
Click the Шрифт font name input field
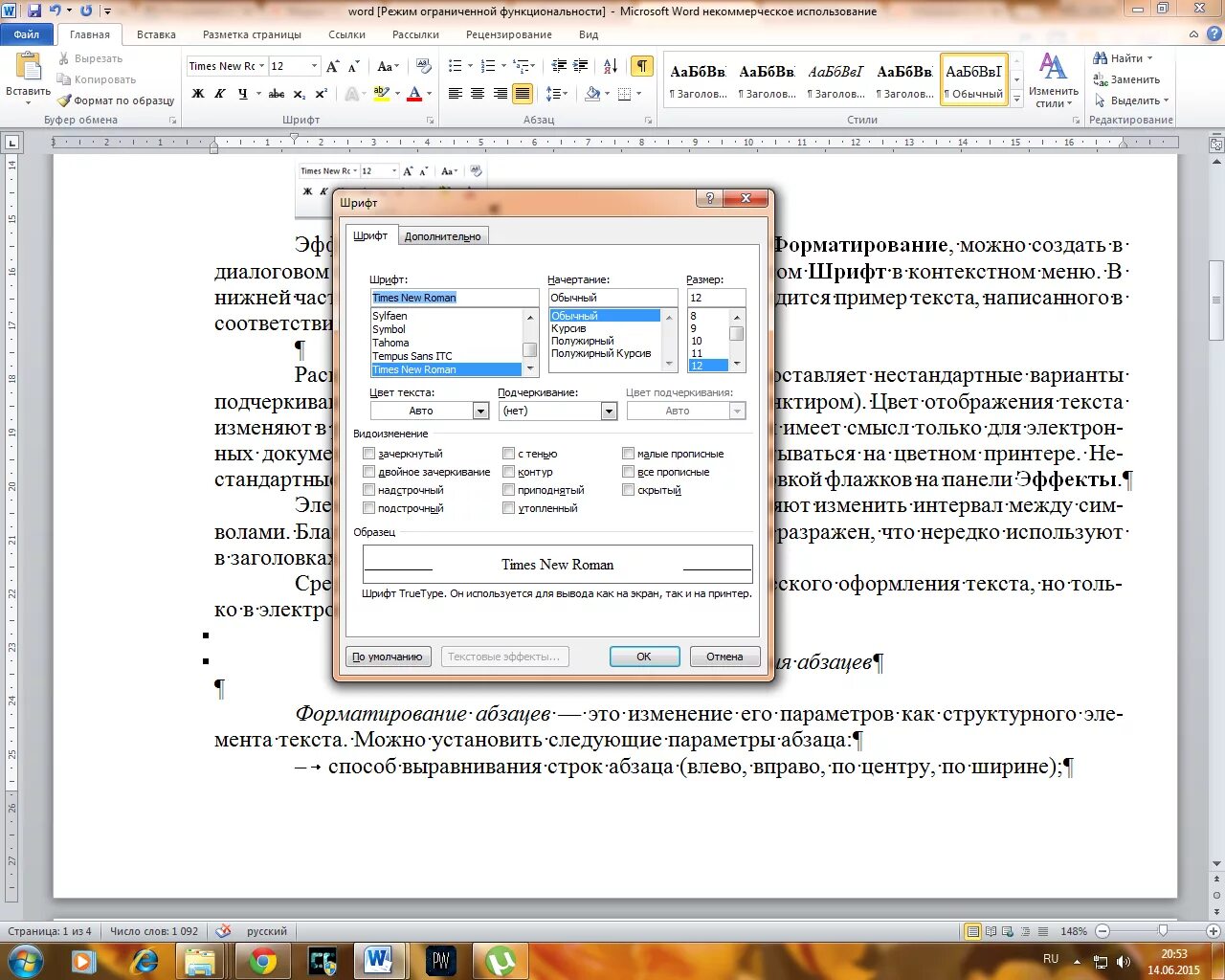tap(455, 298)
